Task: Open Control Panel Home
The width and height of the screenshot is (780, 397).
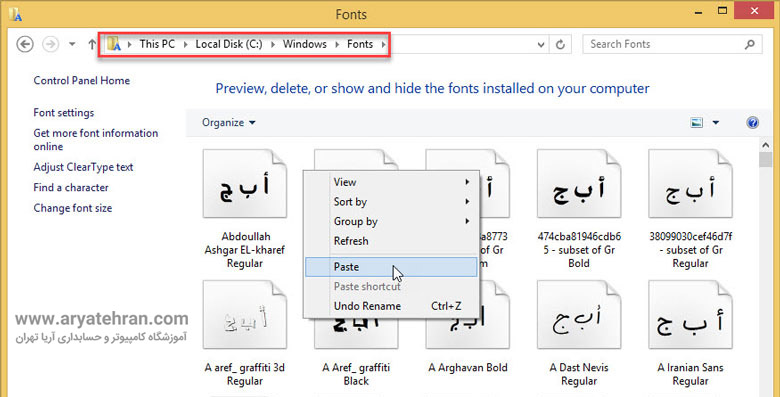Action: click(82, 81)
